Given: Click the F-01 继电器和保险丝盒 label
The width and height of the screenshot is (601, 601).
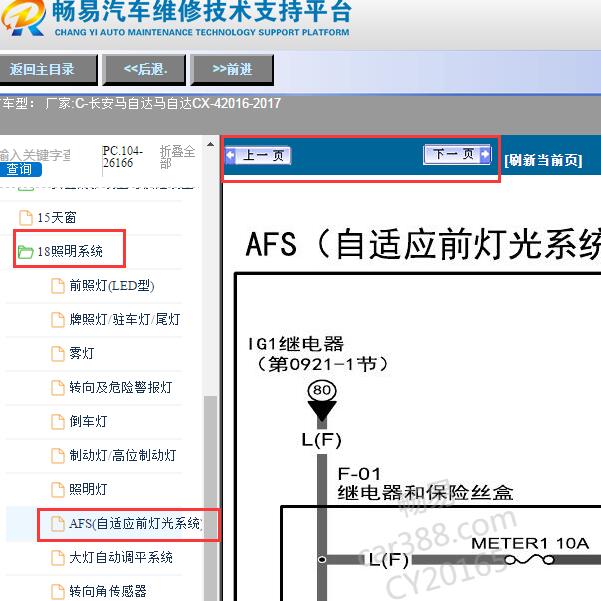Looking at the screenshot, I should point(425,484).
